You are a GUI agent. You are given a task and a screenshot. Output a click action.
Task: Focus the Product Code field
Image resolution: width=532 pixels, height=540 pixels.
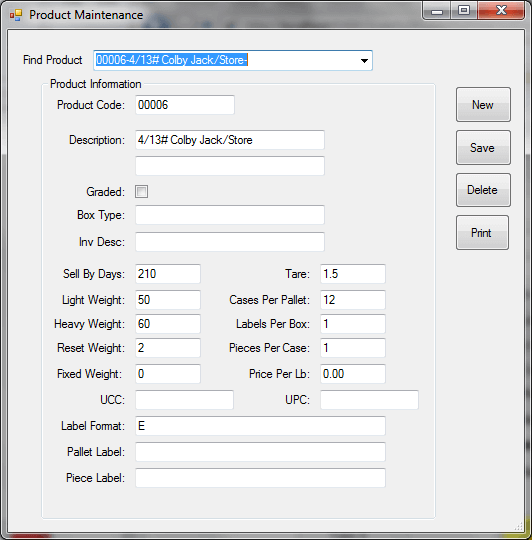pos(185,105)
